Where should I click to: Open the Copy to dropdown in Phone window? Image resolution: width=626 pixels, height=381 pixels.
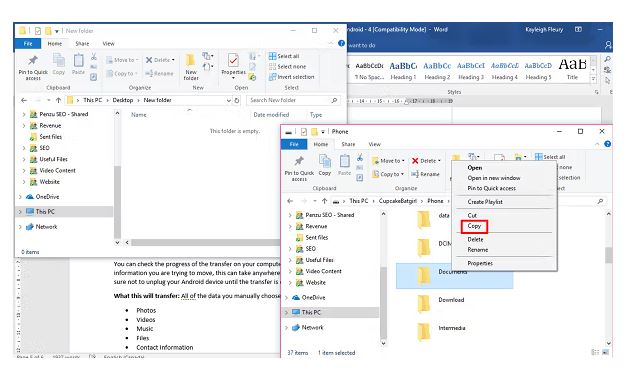coord(388,174)
